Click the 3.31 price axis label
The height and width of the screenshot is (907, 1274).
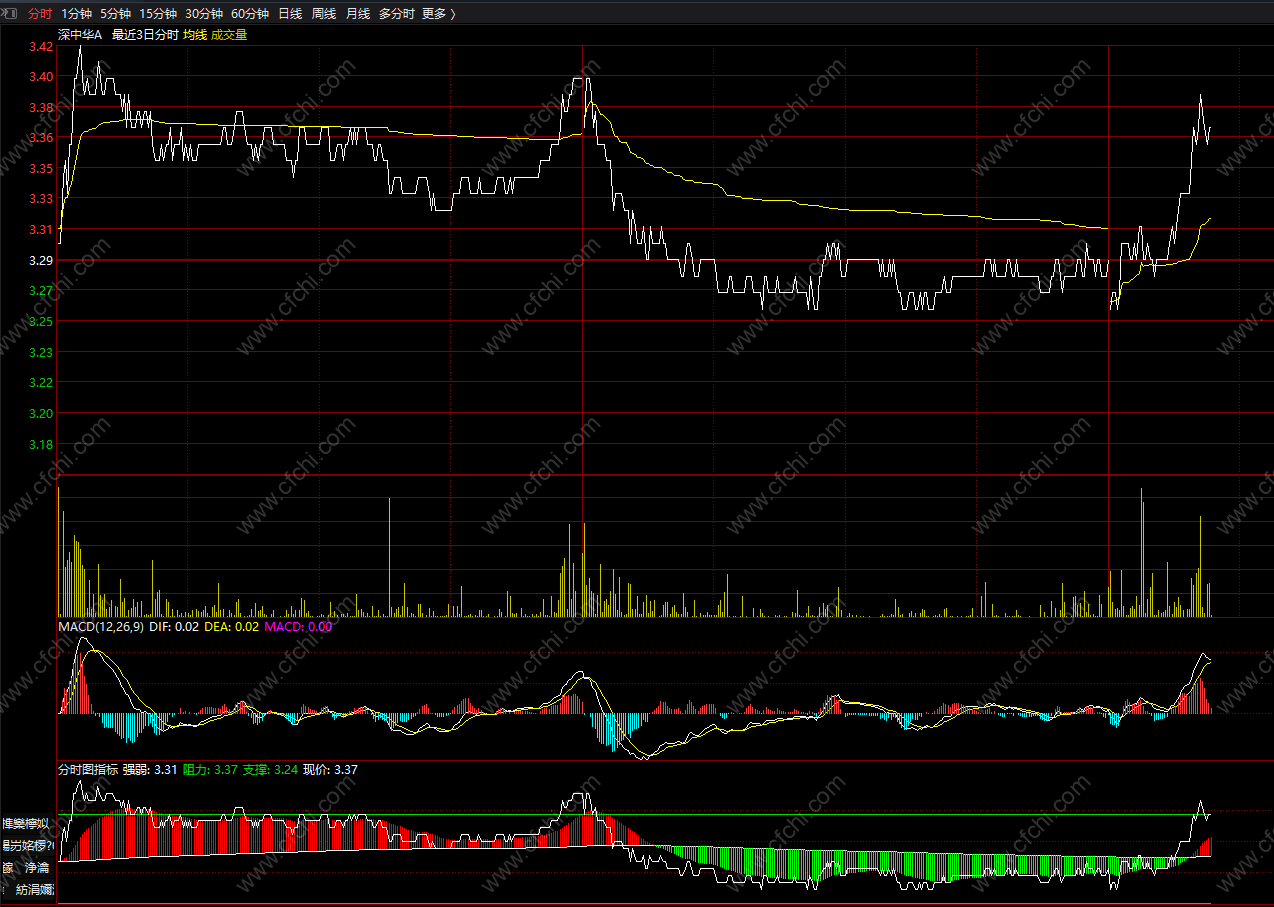[41, 230]
